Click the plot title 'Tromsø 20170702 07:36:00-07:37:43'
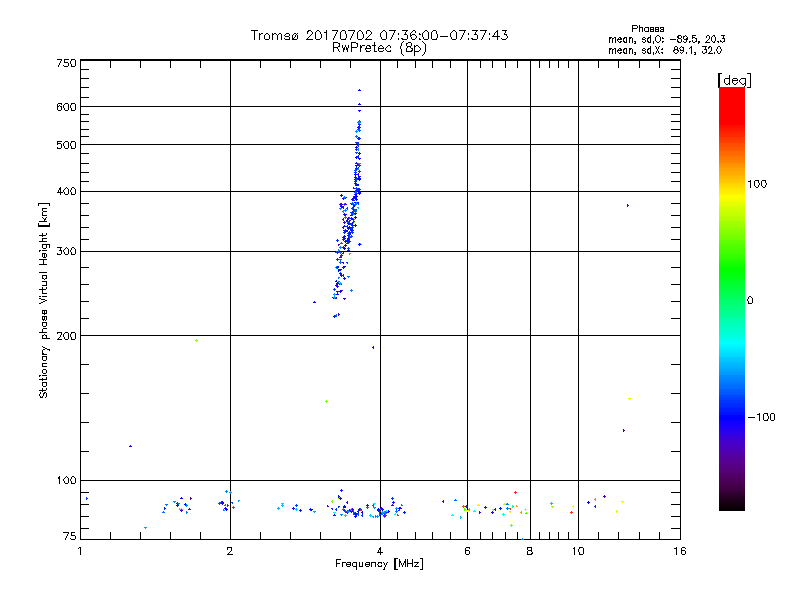Viewport: 800px width, 600px height. (x=379, y=35)
